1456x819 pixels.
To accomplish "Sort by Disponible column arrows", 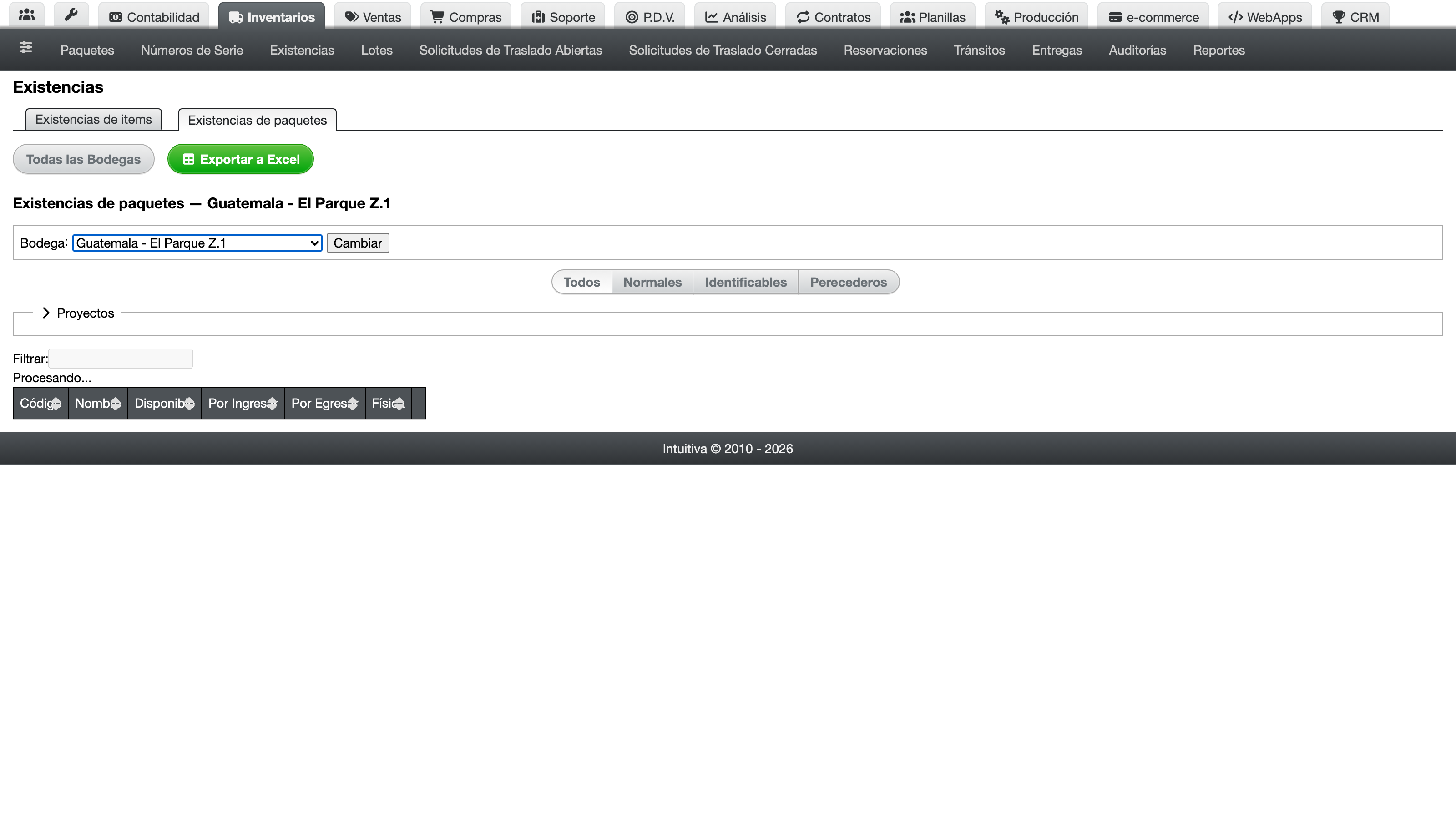I will click(x=189, y=404).
